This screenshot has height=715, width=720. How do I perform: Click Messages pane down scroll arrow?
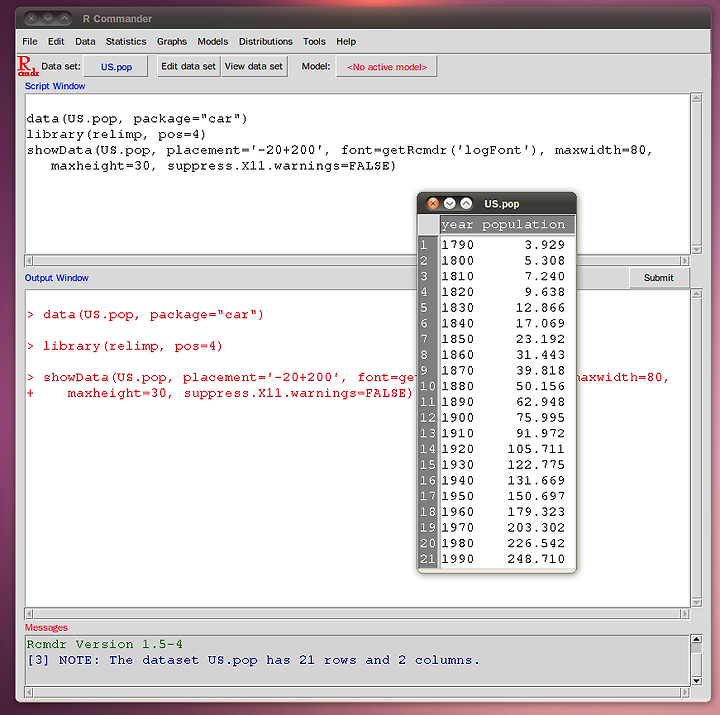coord(697,681)
